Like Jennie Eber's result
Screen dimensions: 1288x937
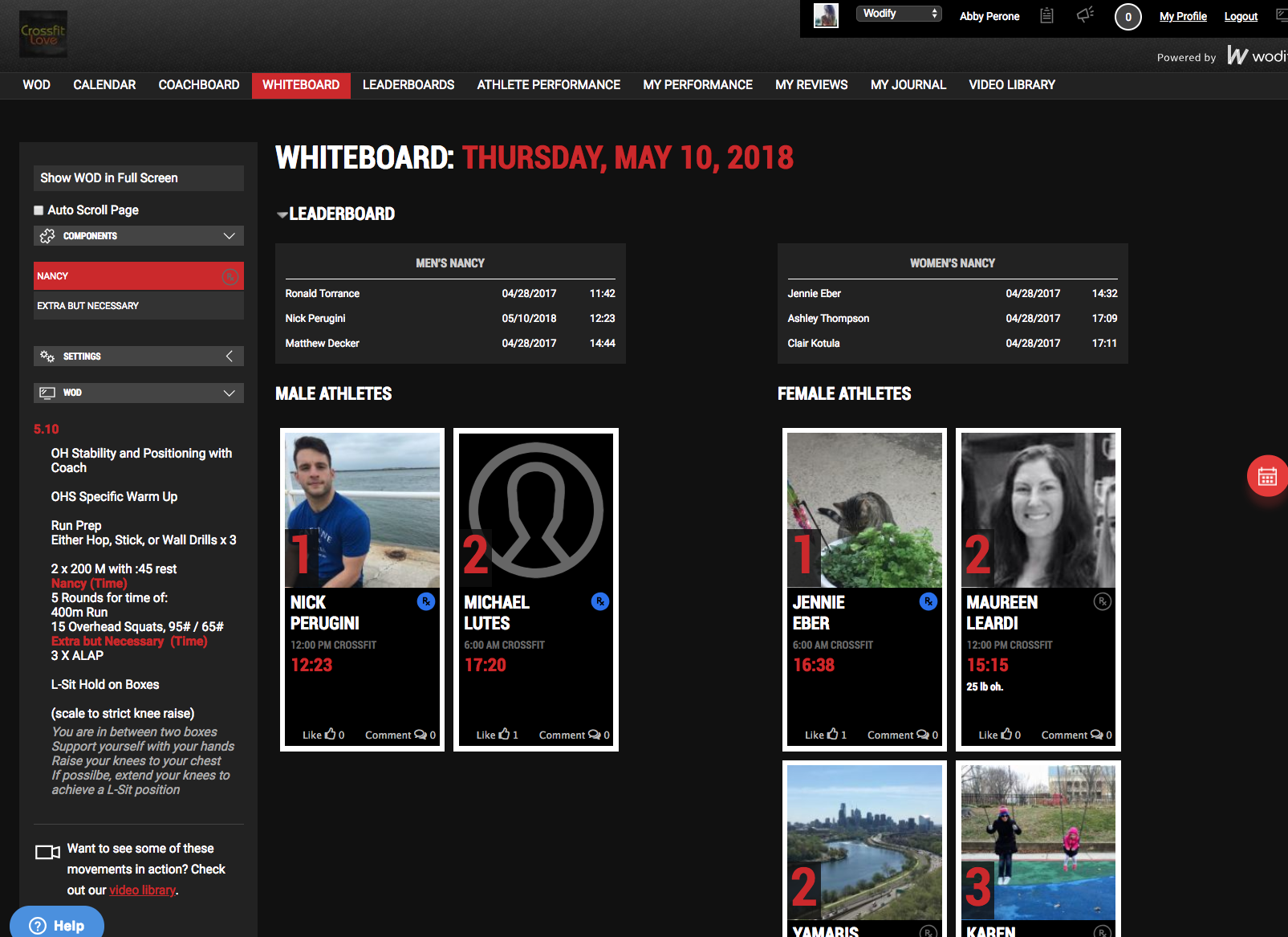826,735
